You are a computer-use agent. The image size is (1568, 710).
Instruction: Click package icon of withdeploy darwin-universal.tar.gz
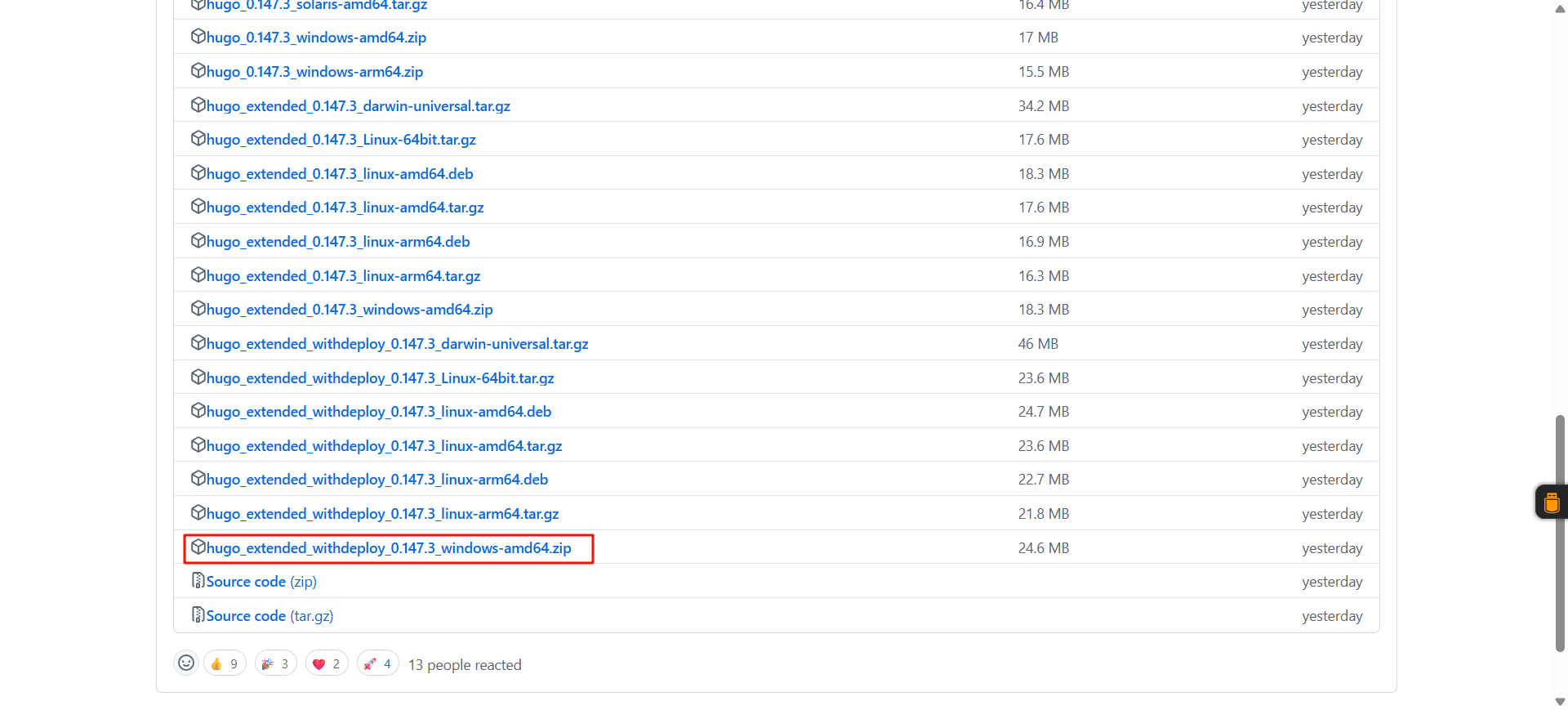pyautogui.click(x=198, y=343)
